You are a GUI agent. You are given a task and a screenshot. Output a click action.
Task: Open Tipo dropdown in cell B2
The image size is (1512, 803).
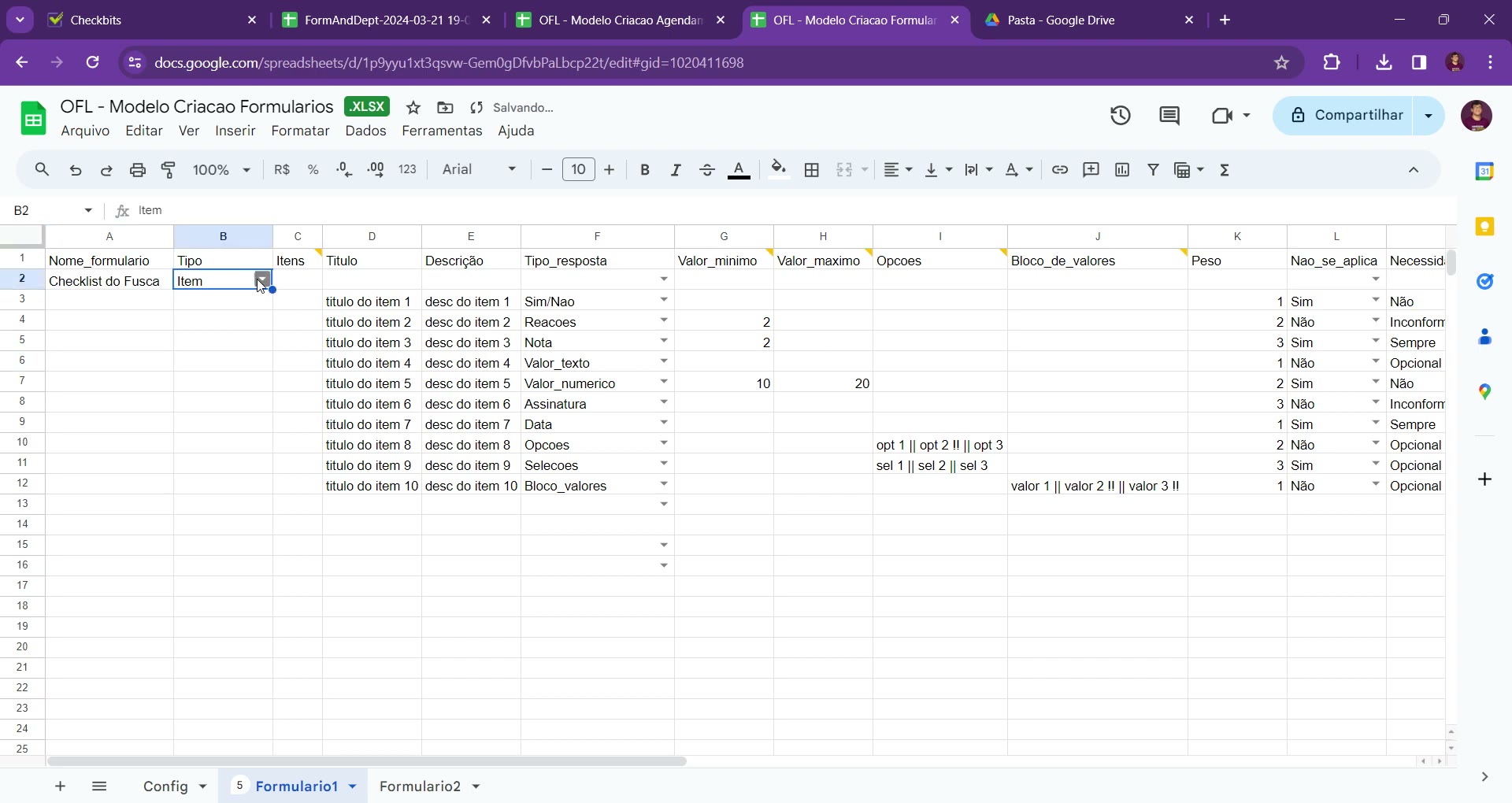coord(262,279)
